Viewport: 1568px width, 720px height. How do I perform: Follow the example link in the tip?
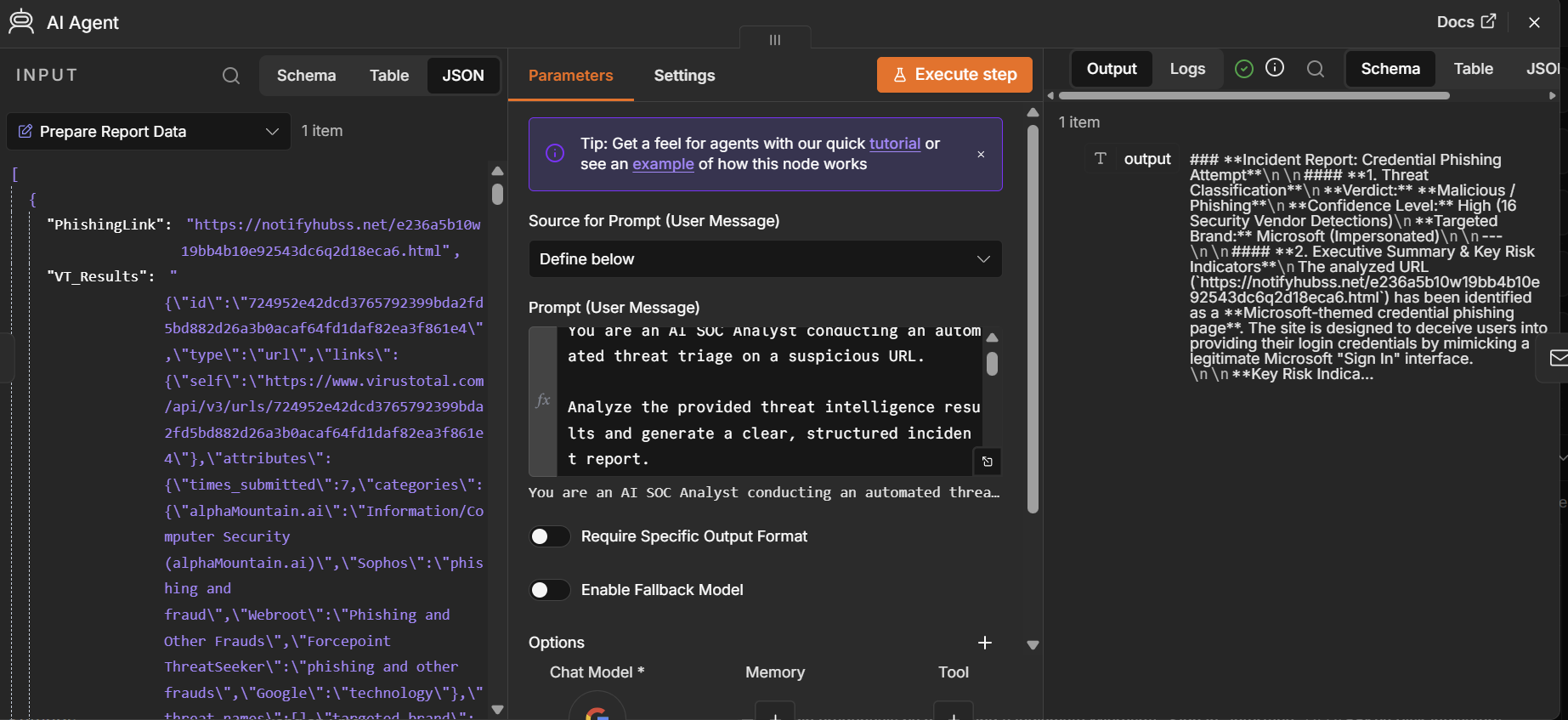click(x=663, y=164)
